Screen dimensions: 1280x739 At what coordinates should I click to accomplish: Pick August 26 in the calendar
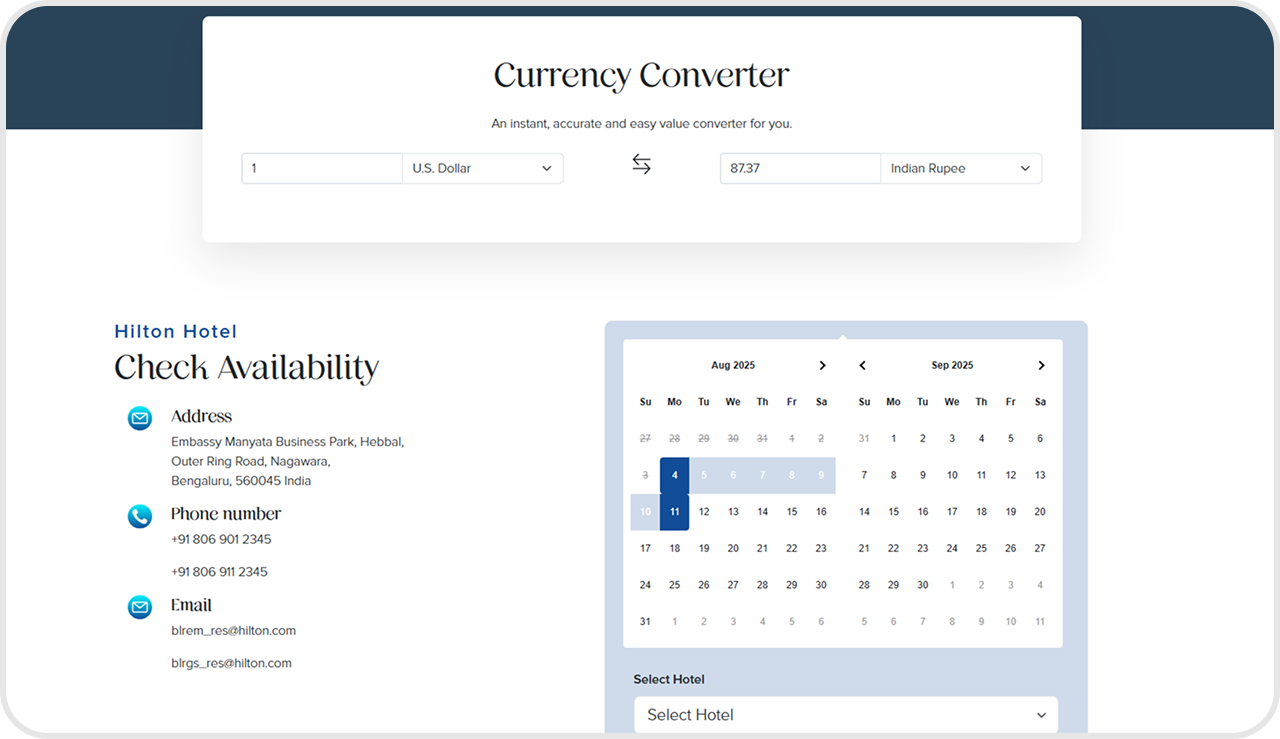coord(704,585)
